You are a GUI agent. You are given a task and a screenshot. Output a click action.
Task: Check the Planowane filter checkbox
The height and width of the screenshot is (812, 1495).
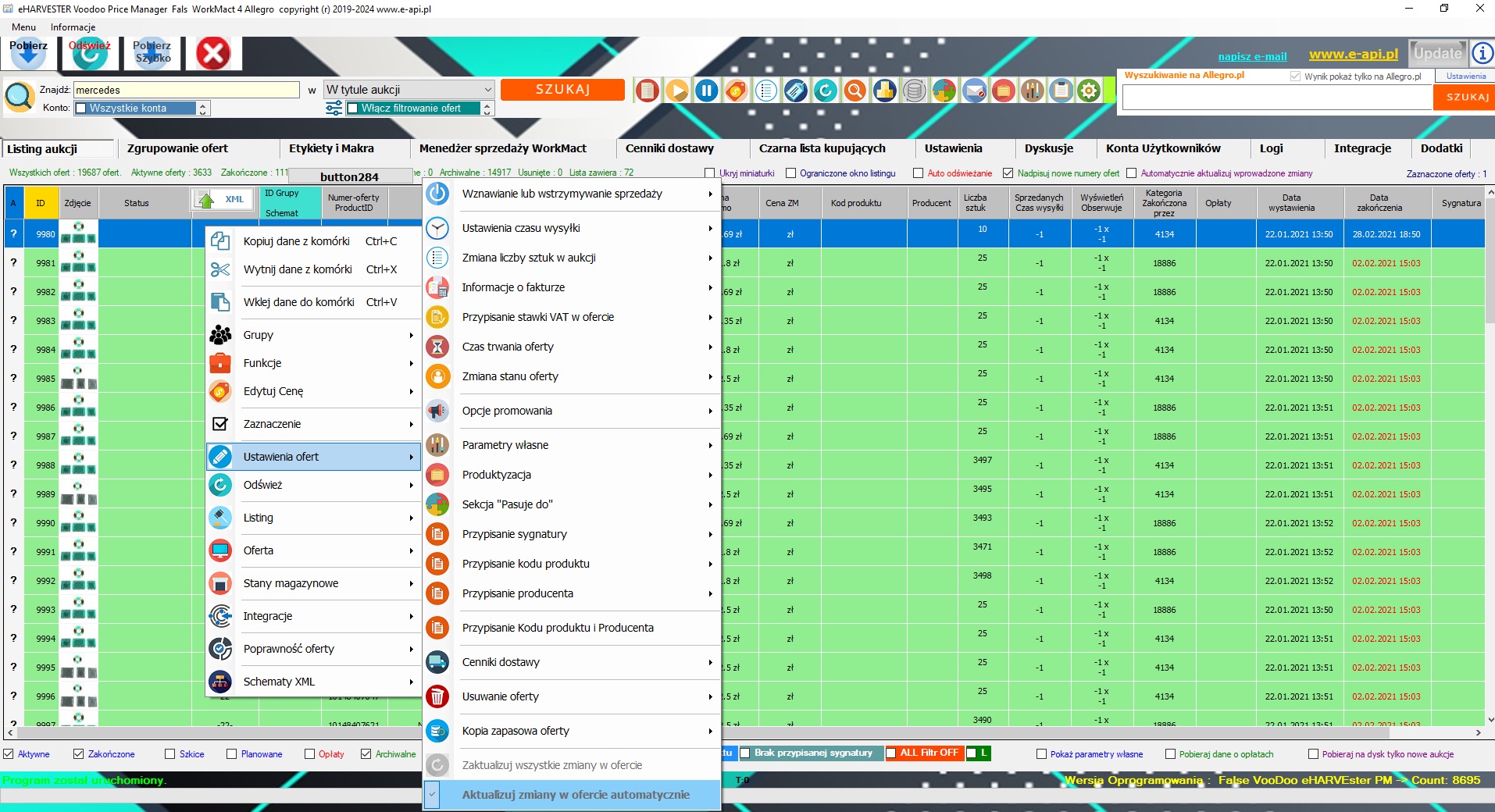click(231, 754)
